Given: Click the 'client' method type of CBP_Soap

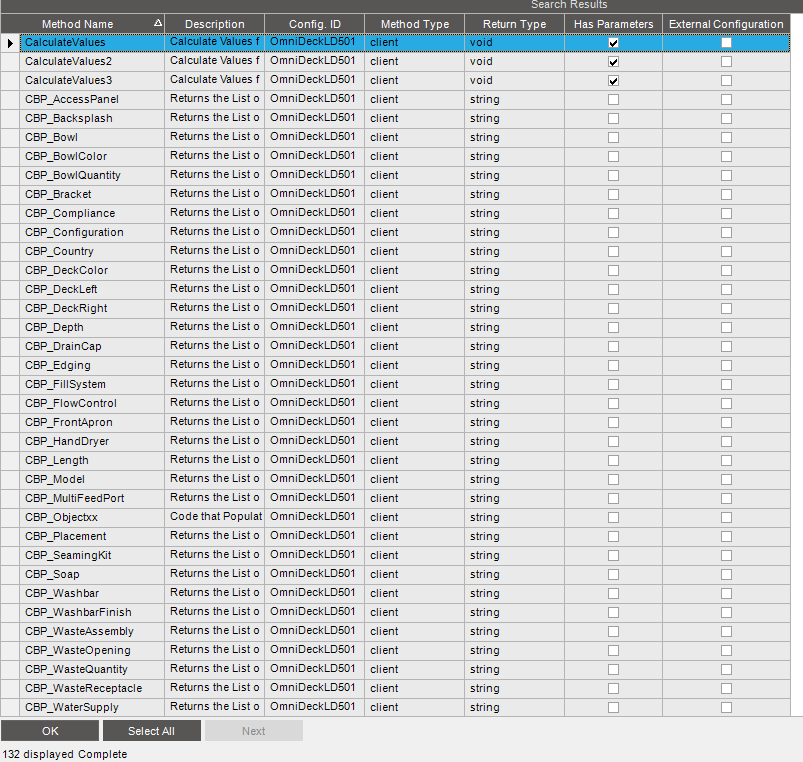Looking at the screenshot, I should pos(384,574).
